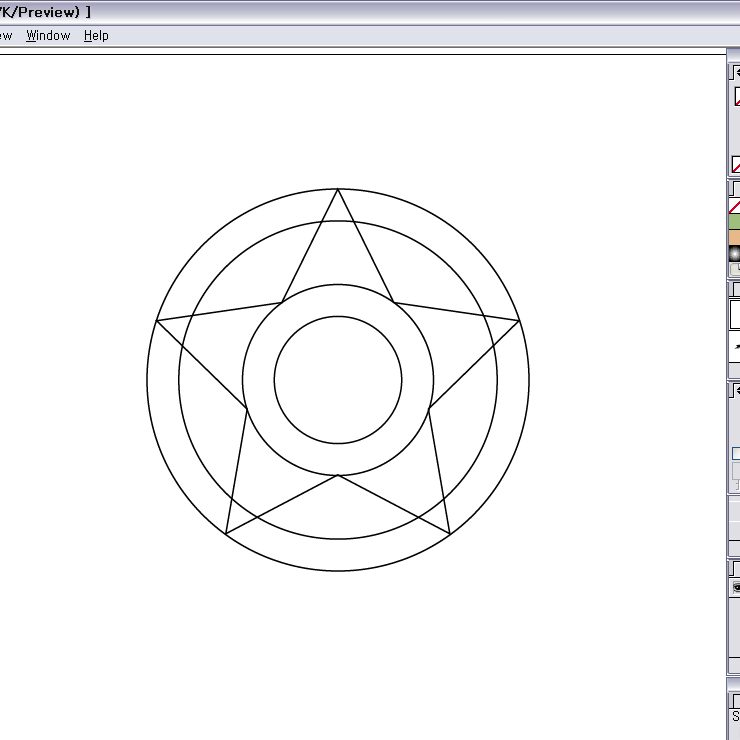This screenshot has width=740, height=740.
Task: Collapse the panel with arrow below brushes
Action: tap(736, 390)
